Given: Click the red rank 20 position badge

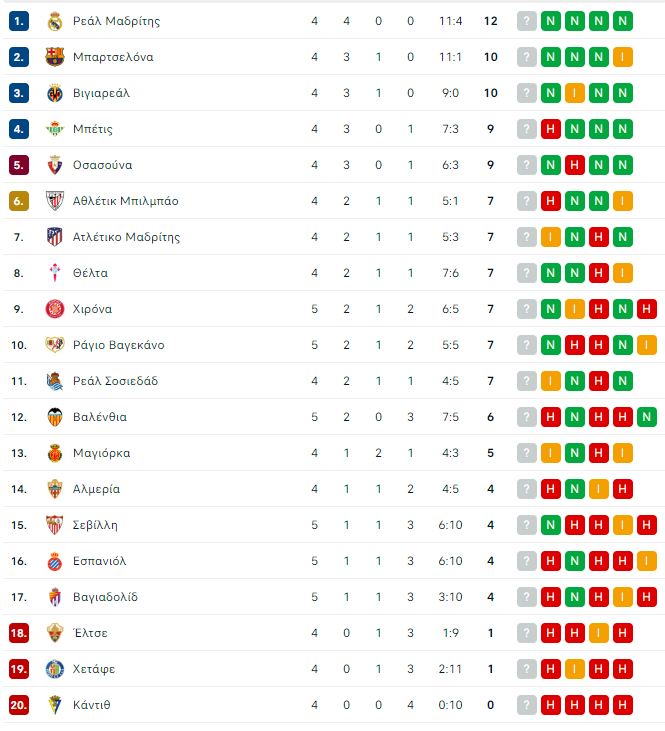Looking at the screenshot, I should pos(19,705).
